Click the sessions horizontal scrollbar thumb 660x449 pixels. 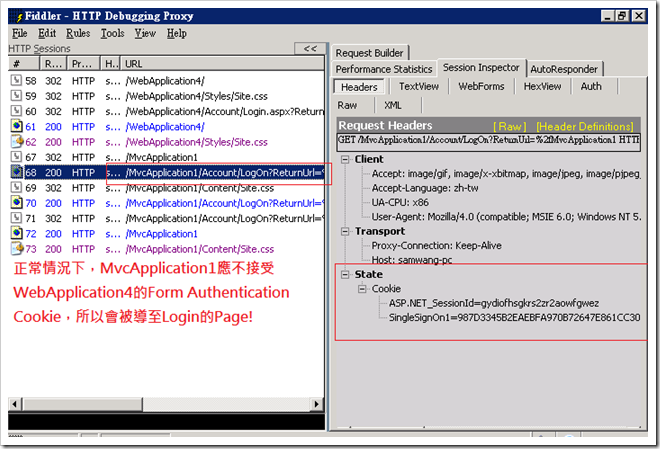(x=82, y=404)
